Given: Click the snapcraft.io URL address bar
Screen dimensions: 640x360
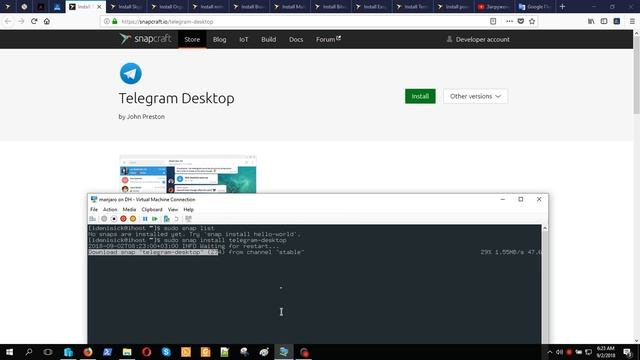Looking at the screenshot, I should [x=302, y=22].
